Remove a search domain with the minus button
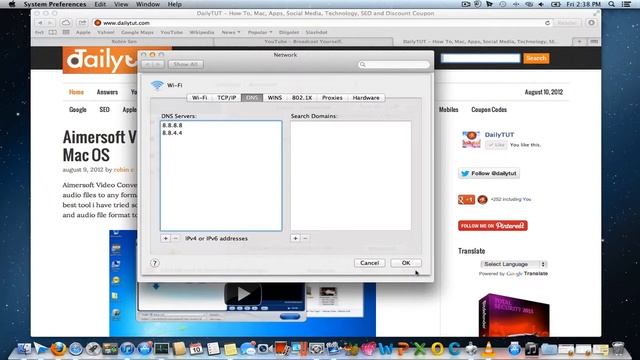The image size is (640, 360). pos(305,238)
